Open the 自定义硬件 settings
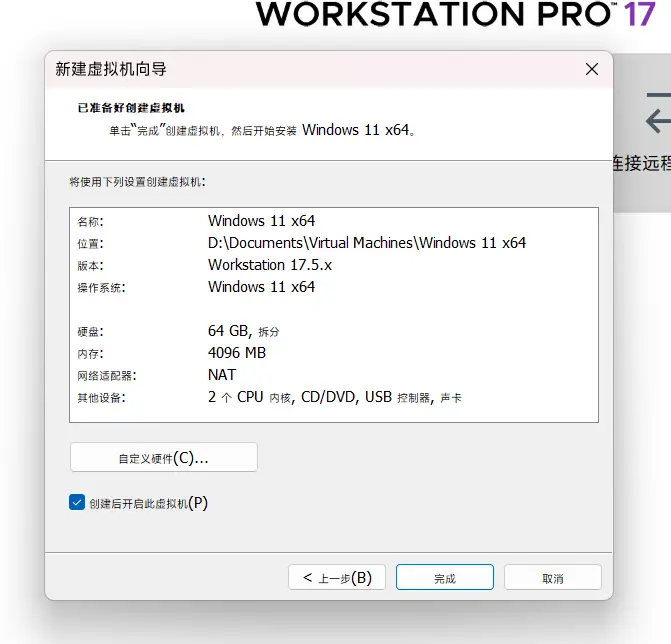 point(164,458)
